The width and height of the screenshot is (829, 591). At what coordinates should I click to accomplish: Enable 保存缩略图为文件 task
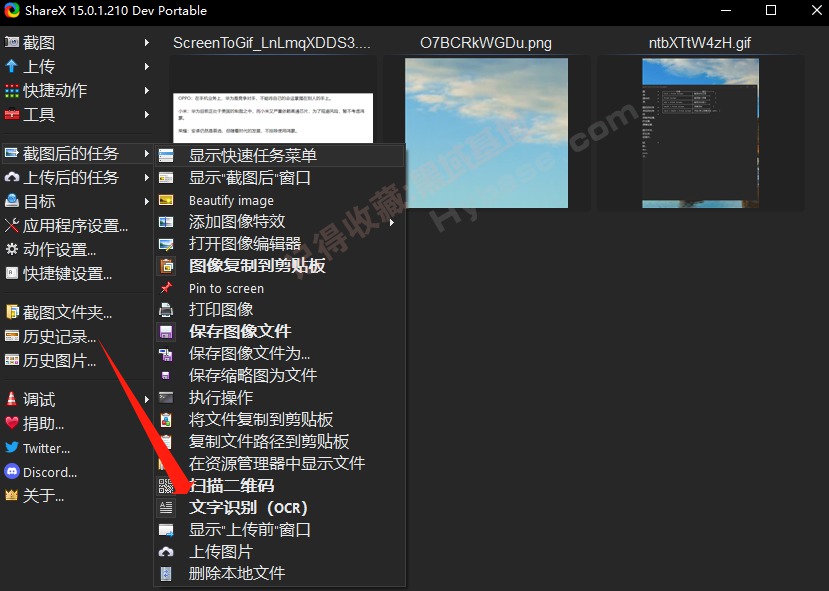coord(280,375)
